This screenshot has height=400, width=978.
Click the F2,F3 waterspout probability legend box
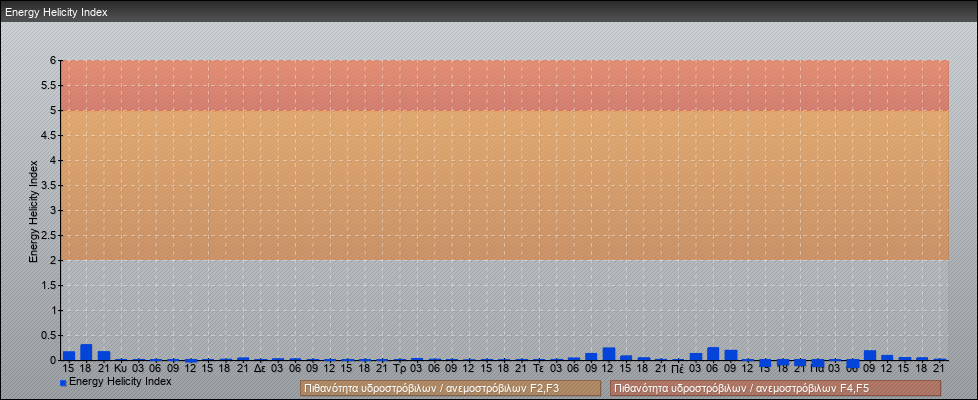click(x=450, y=388)
